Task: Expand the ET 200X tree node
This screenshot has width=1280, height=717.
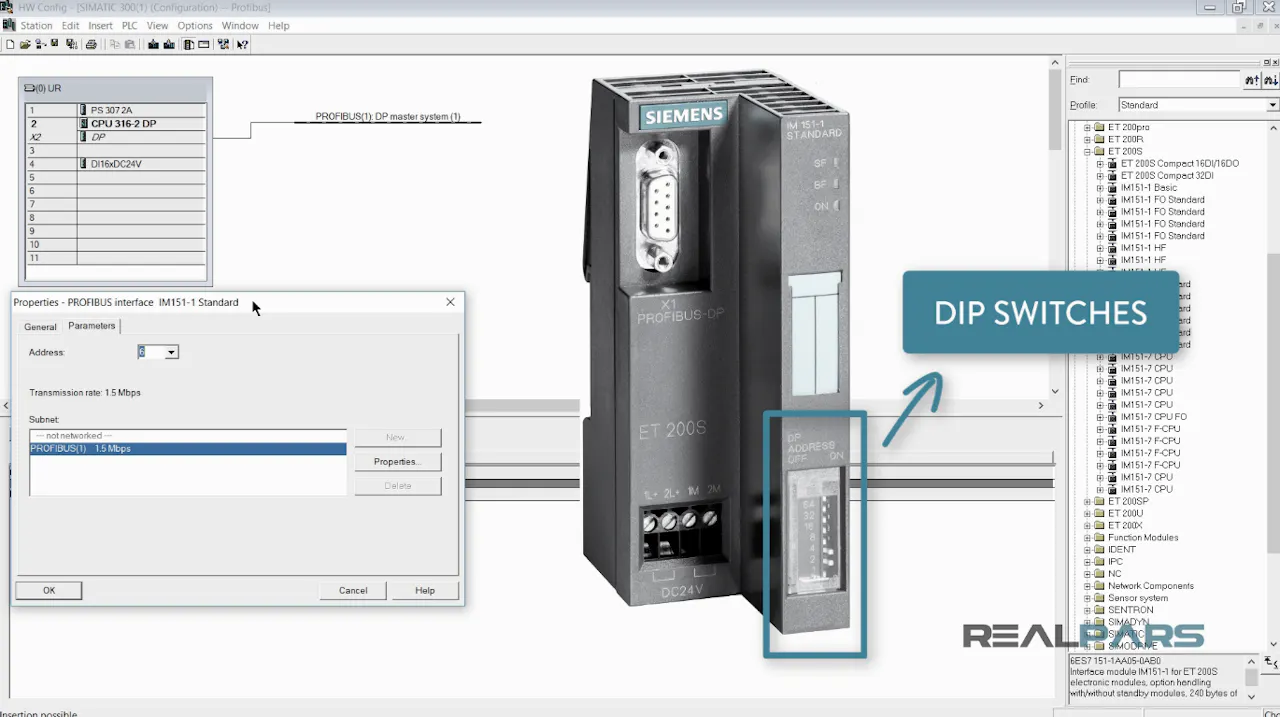Action: pos(1087,526)
